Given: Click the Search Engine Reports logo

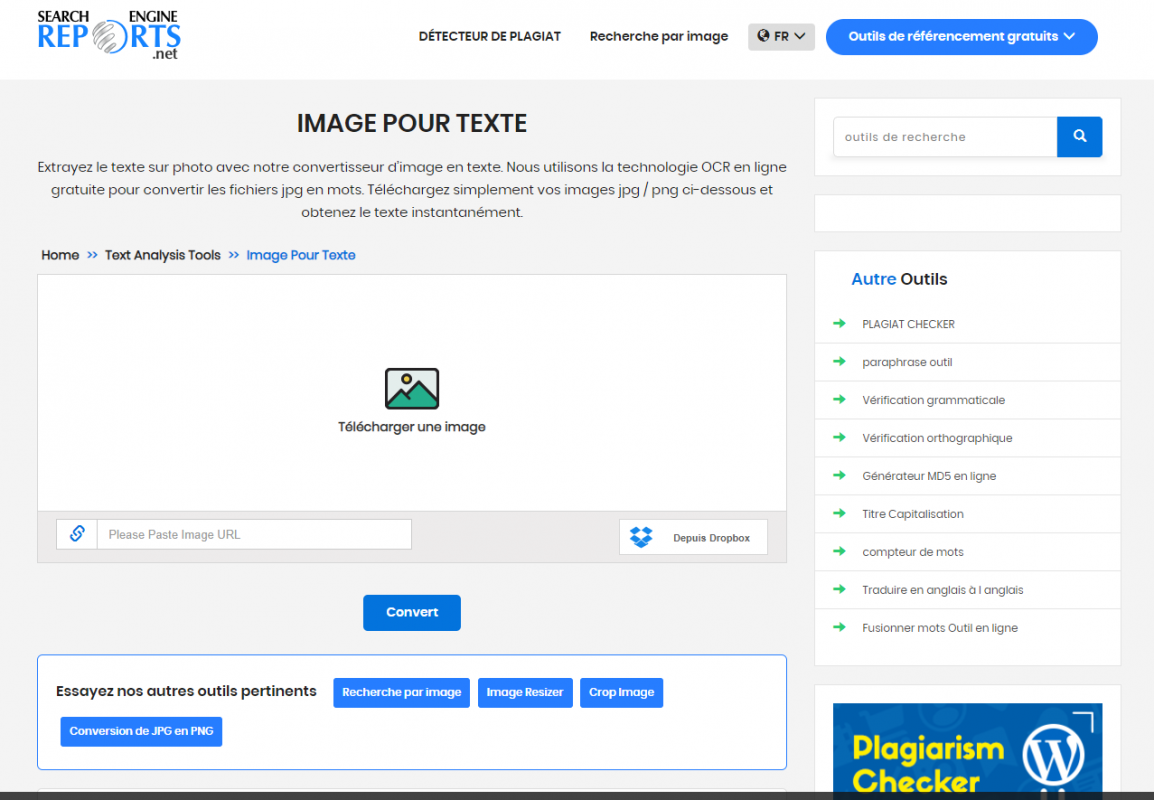Looking at the screenshot, I should pyautogui.click(x=109, y=35).
